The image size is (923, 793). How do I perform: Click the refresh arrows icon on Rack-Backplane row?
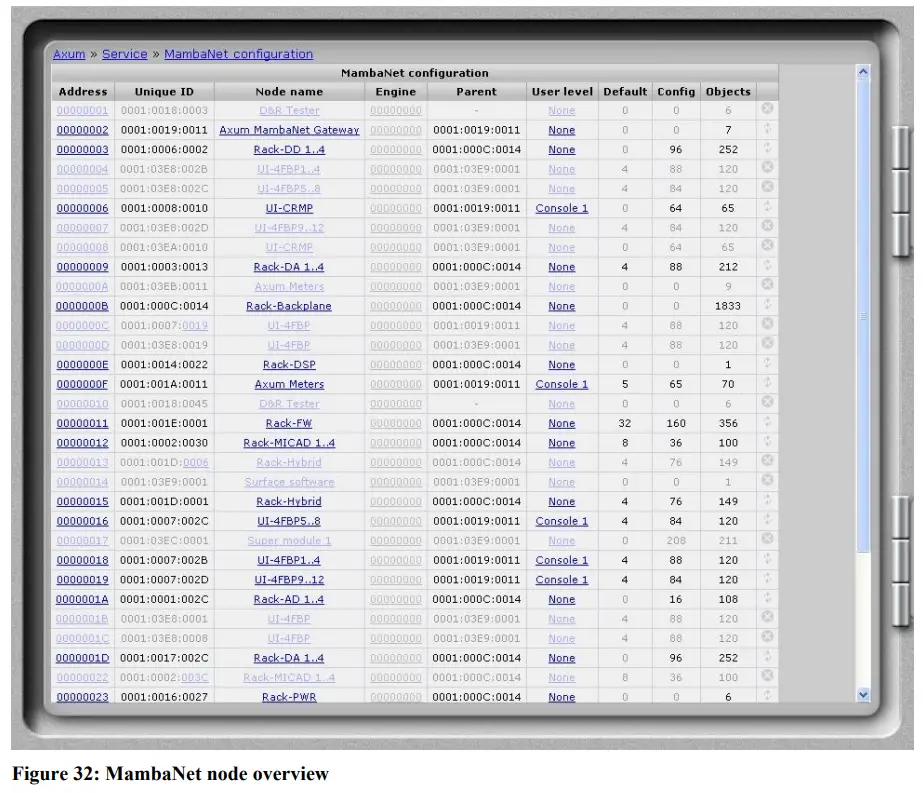(767, 306)
